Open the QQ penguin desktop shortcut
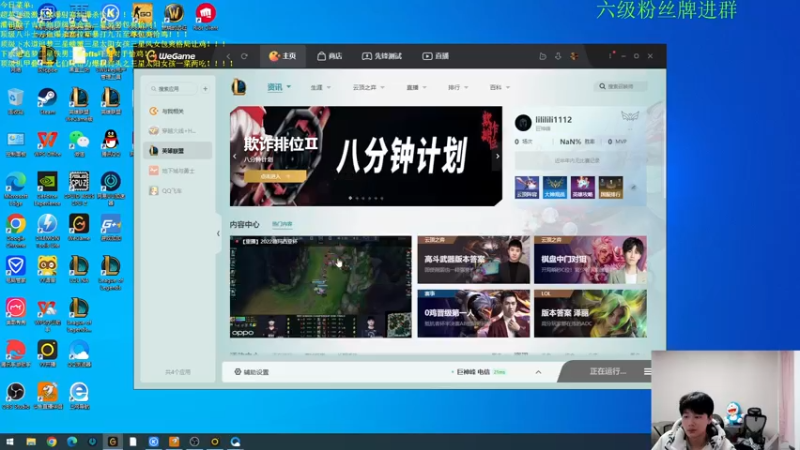The height and width of the screenshot is (450, 800). tap(111, 143)
